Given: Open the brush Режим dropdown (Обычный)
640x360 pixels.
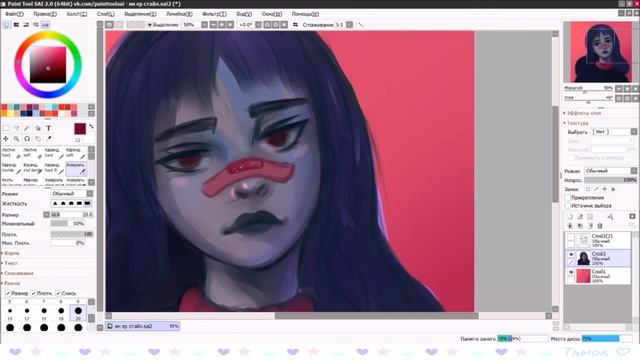Looking at the screenshot, I should point(71,193).
